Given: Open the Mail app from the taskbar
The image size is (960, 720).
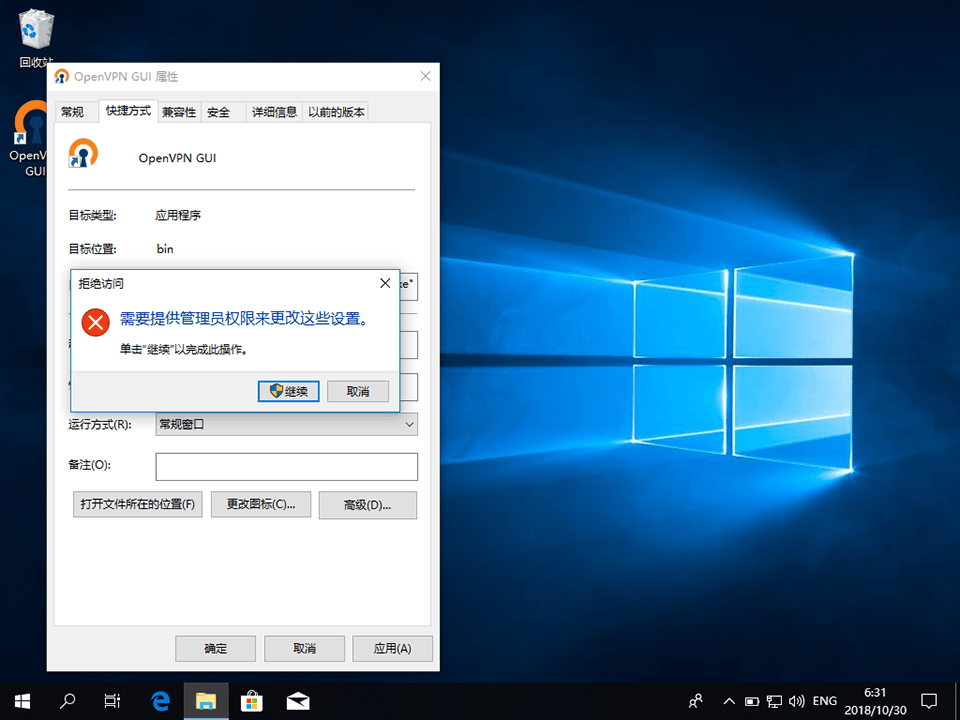Looking at the screenshot, I should point(298,701).
